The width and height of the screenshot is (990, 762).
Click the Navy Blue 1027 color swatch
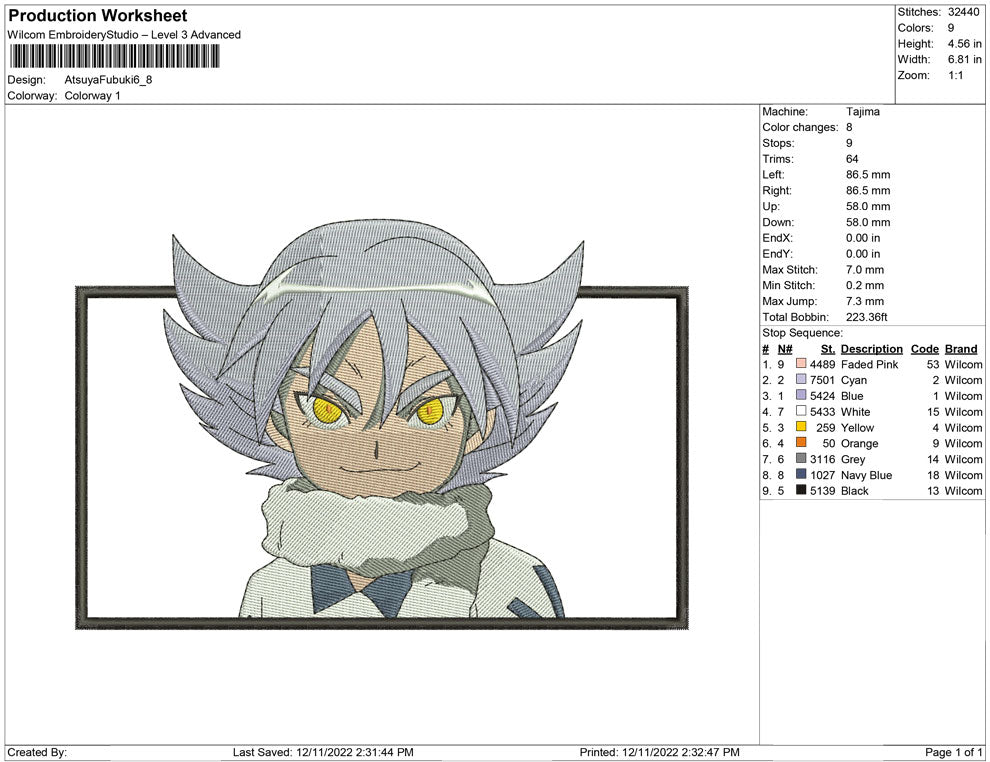tap(801, 474)
